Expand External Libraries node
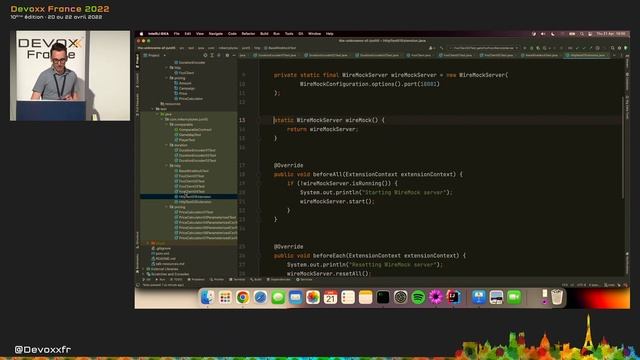 144,269
